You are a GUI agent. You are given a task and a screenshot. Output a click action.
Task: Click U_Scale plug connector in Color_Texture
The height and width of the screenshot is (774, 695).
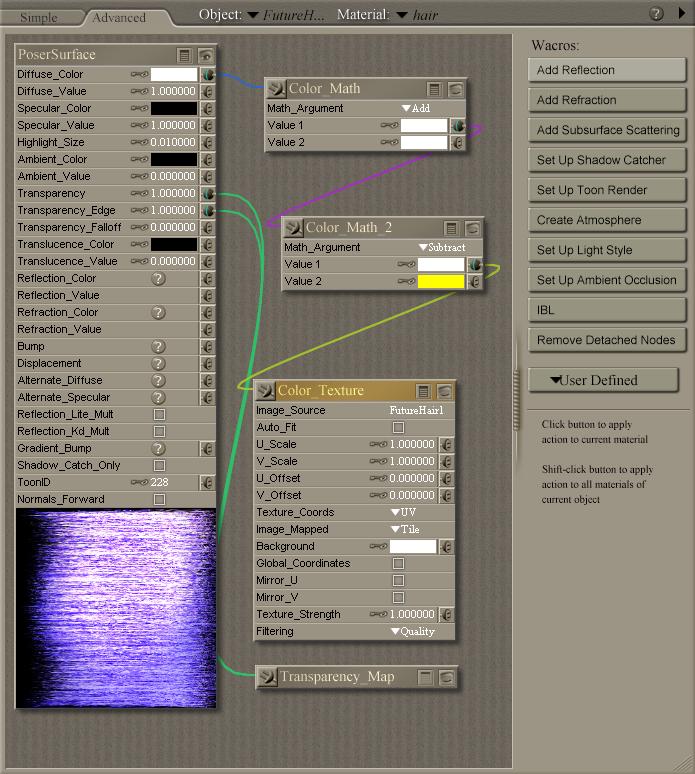point(446,445)
